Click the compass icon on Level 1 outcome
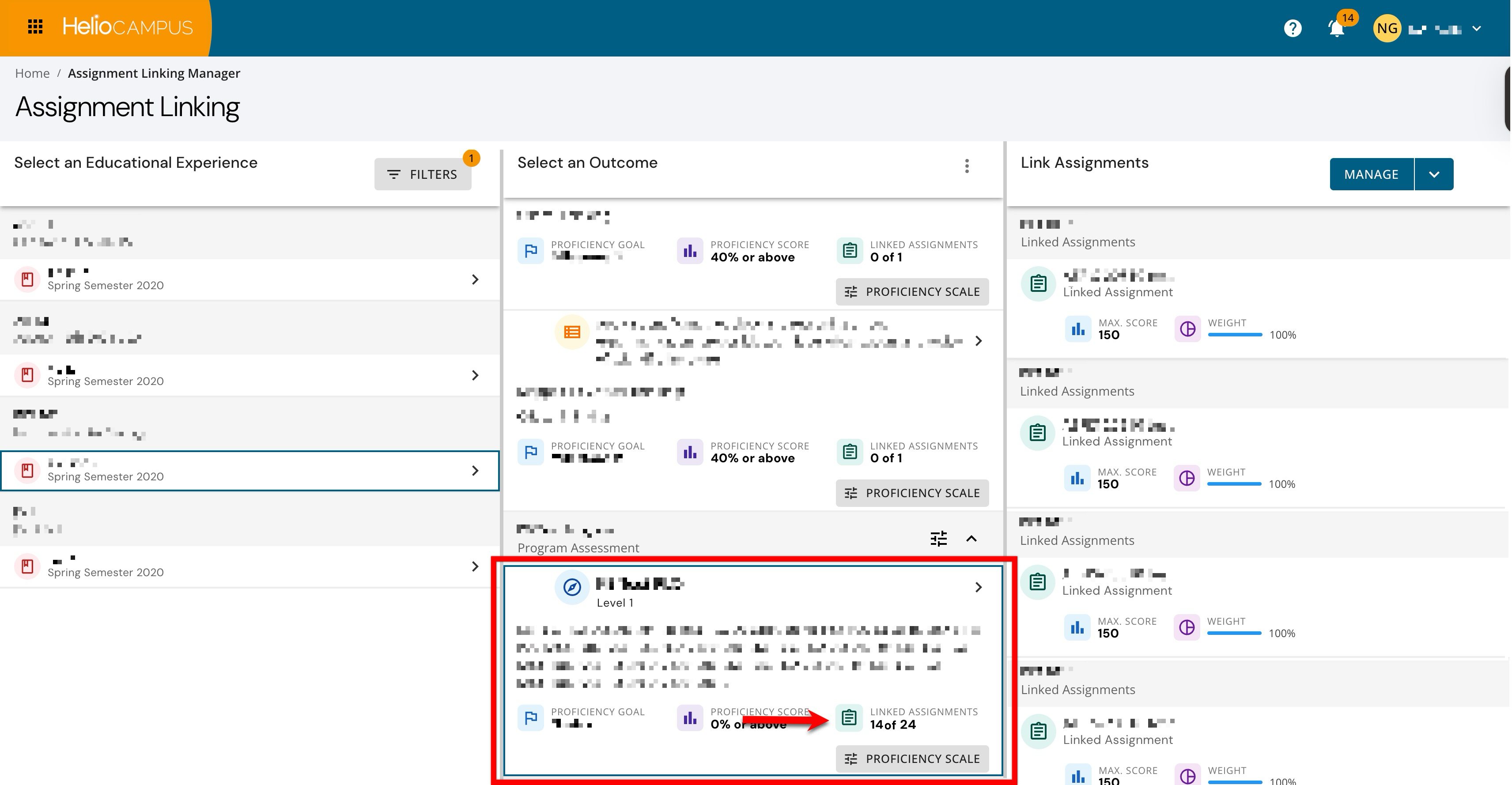The width and height of the screenshot is (1512, 785). (572, 587)
